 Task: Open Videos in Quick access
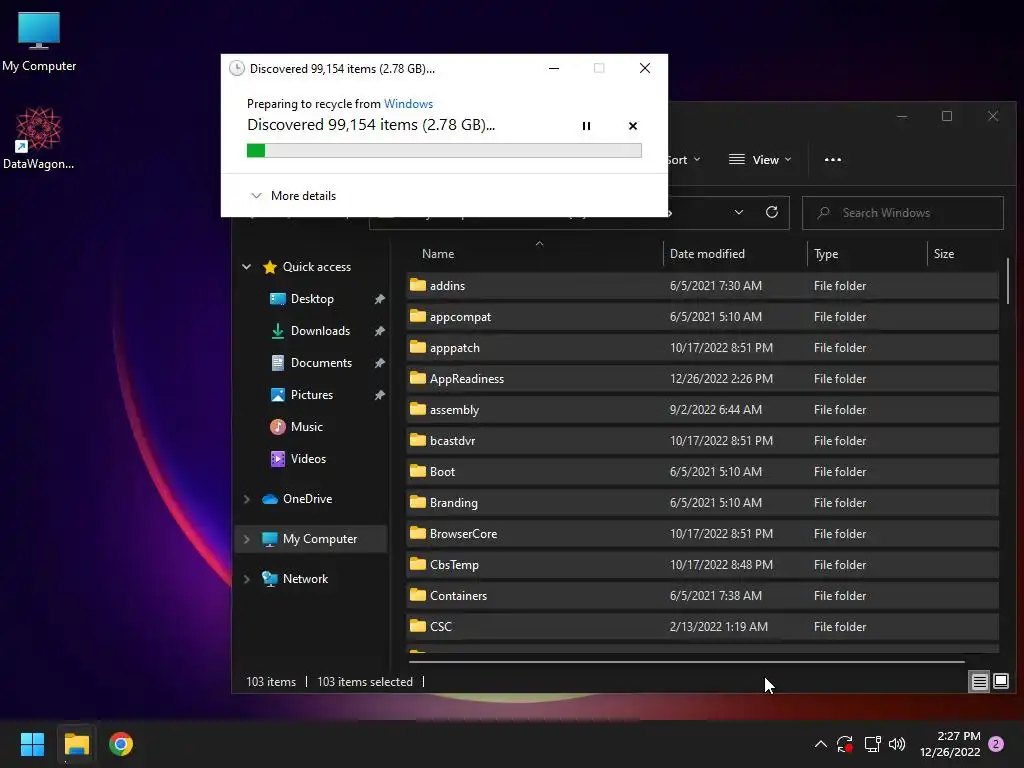tap(308, 458)
